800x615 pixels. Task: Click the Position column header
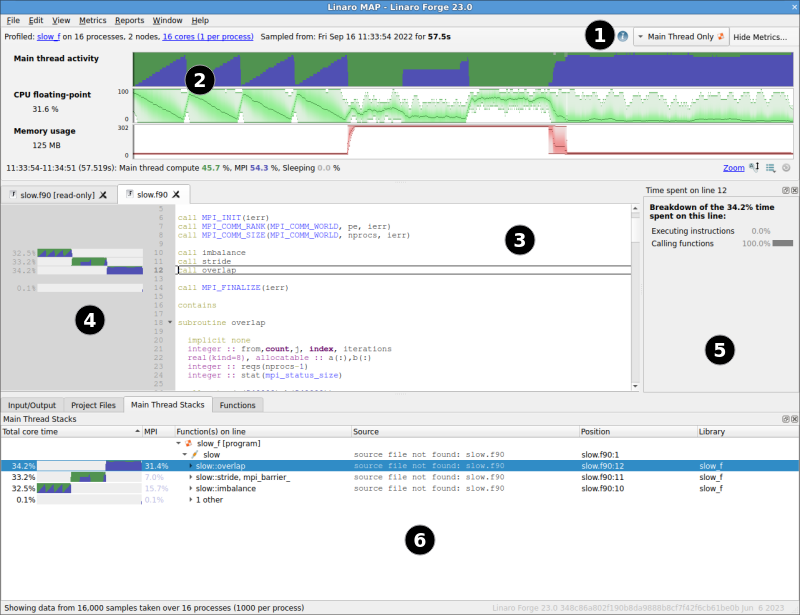pos(638,432)
